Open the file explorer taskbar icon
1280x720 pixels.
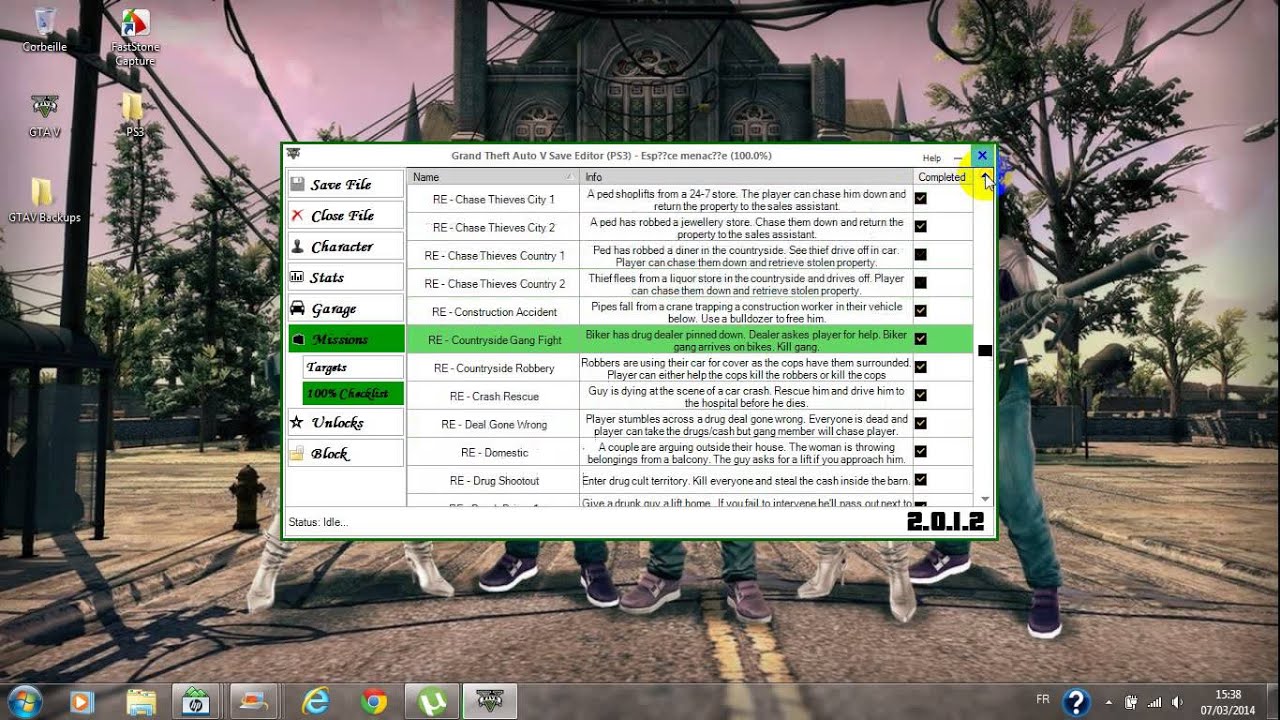pyautogui.click(x=141, y=702)
